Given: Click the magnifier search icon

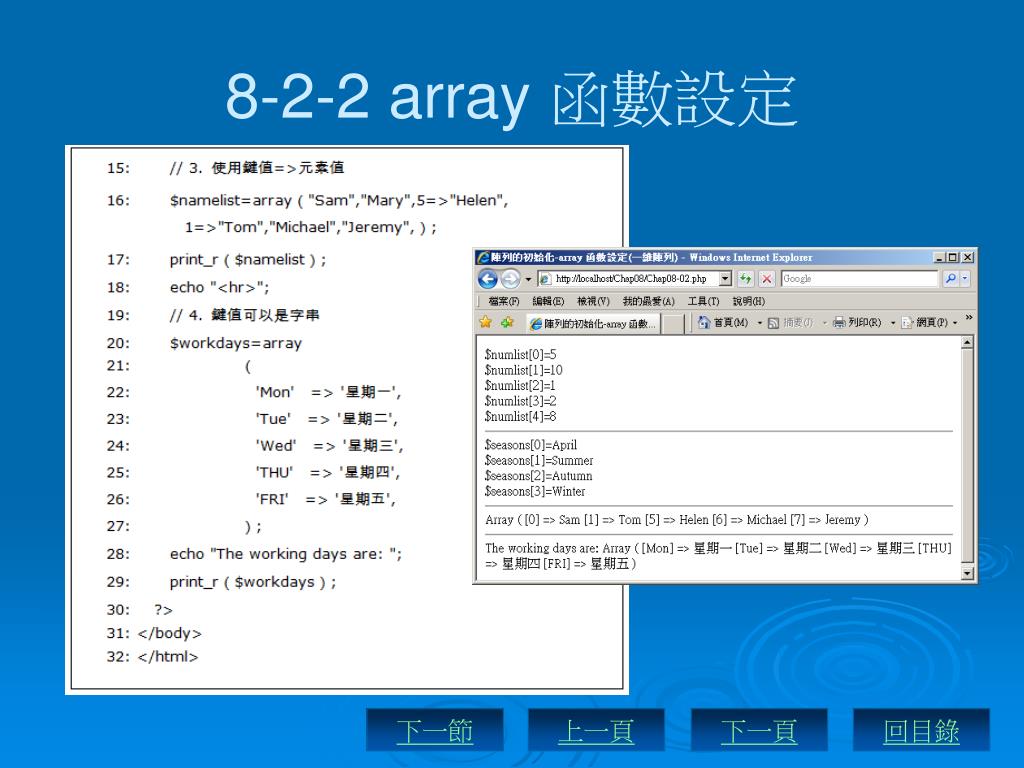Looking at the screenshot, I should tap(950, 279).
